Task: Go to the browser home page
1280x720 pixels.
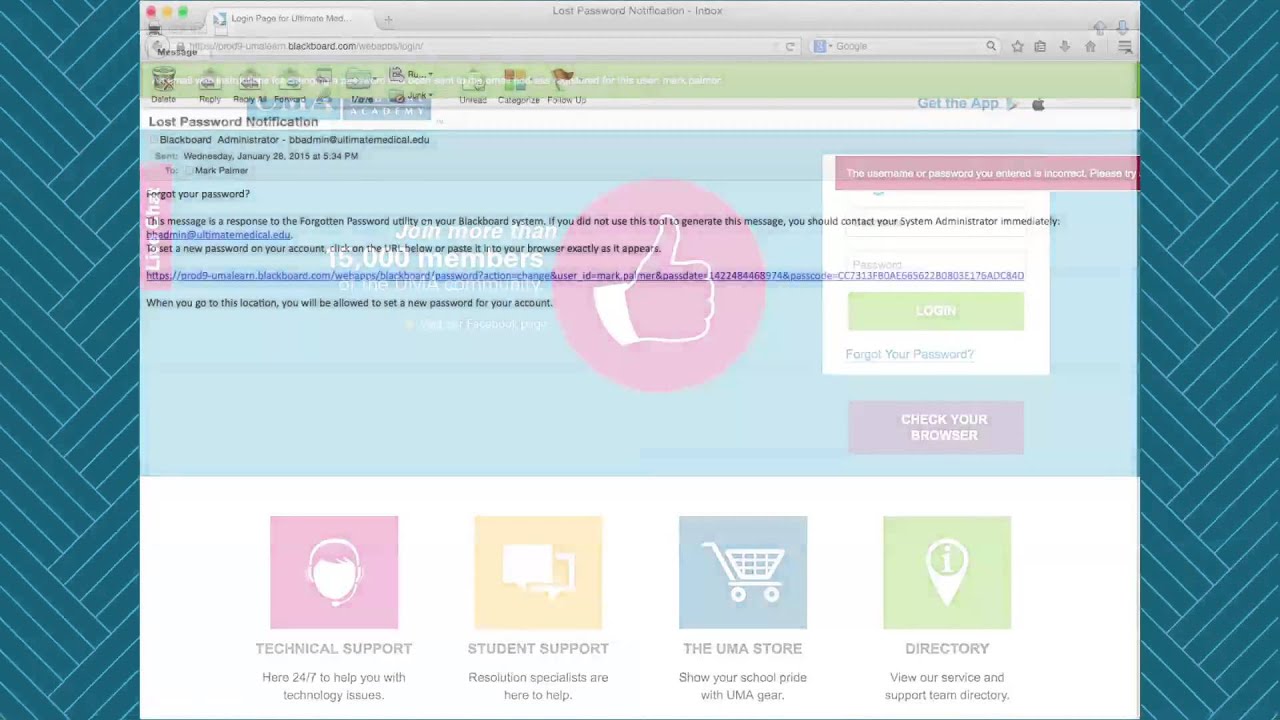Action: [1090, 46]
